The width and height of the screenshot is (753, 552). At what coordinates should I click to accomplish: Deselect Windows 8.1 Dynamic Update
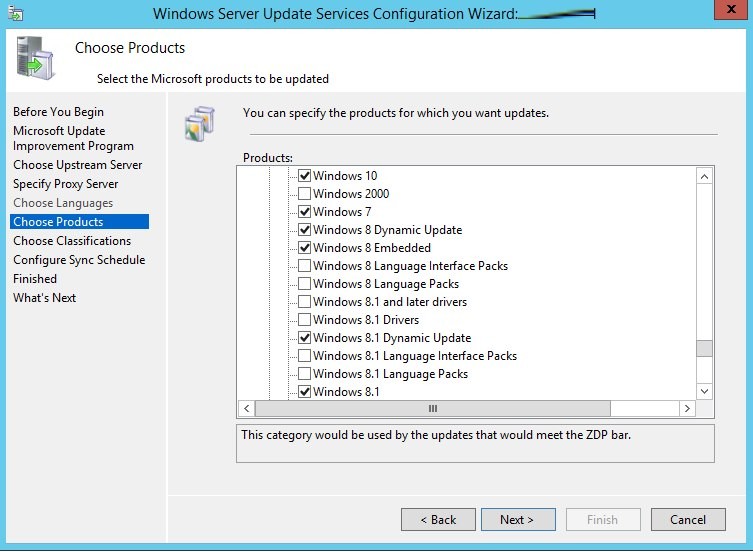click(305, 338)
